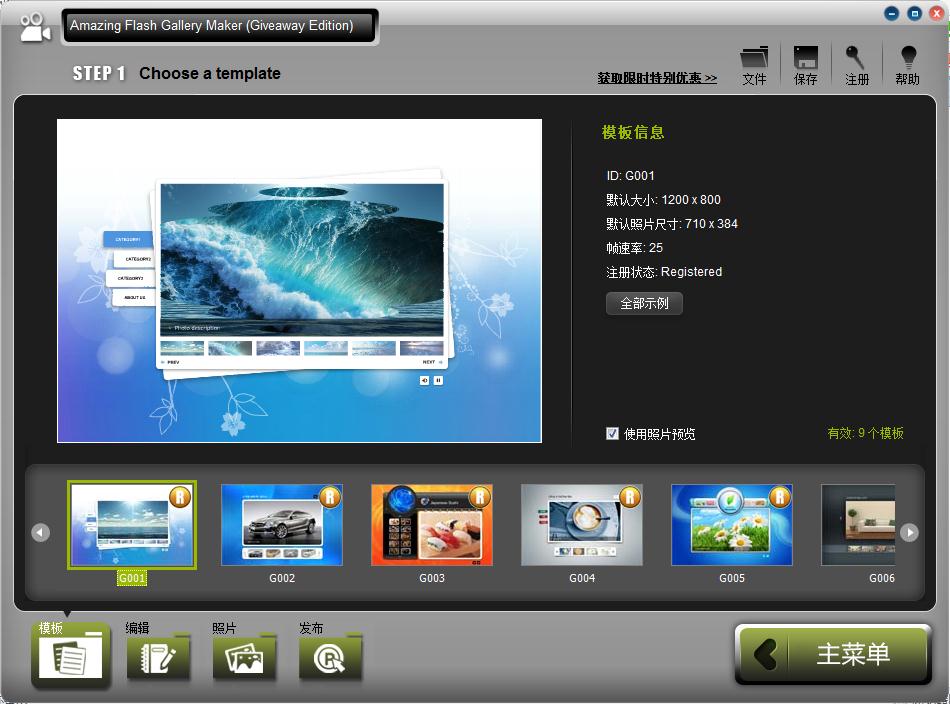Click the 主菜单 (Main Menu) button

click(x=833, y=654)
